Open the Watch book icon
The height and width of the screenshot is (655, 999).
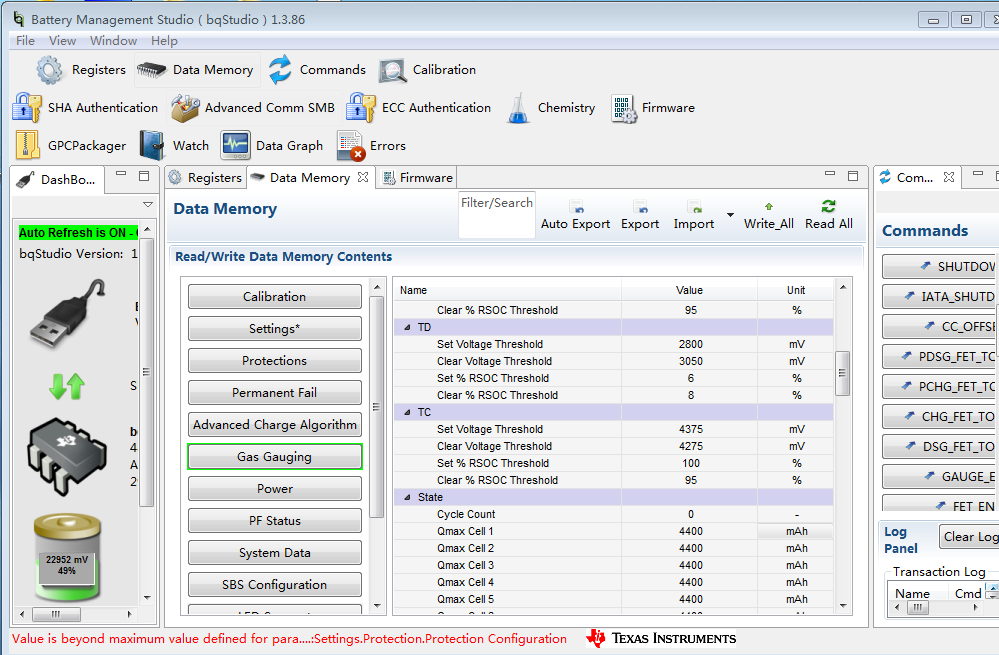152,146
